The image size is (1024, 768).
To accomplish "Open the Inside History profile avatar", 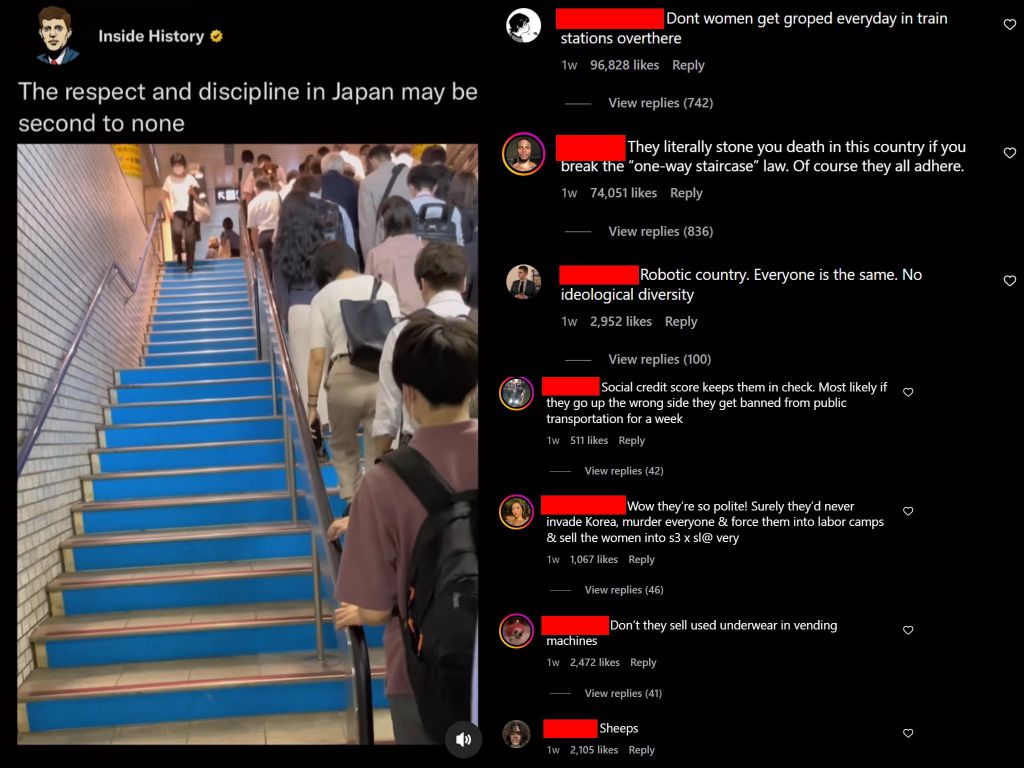I will pyautogui.click(x=57, y=35).
